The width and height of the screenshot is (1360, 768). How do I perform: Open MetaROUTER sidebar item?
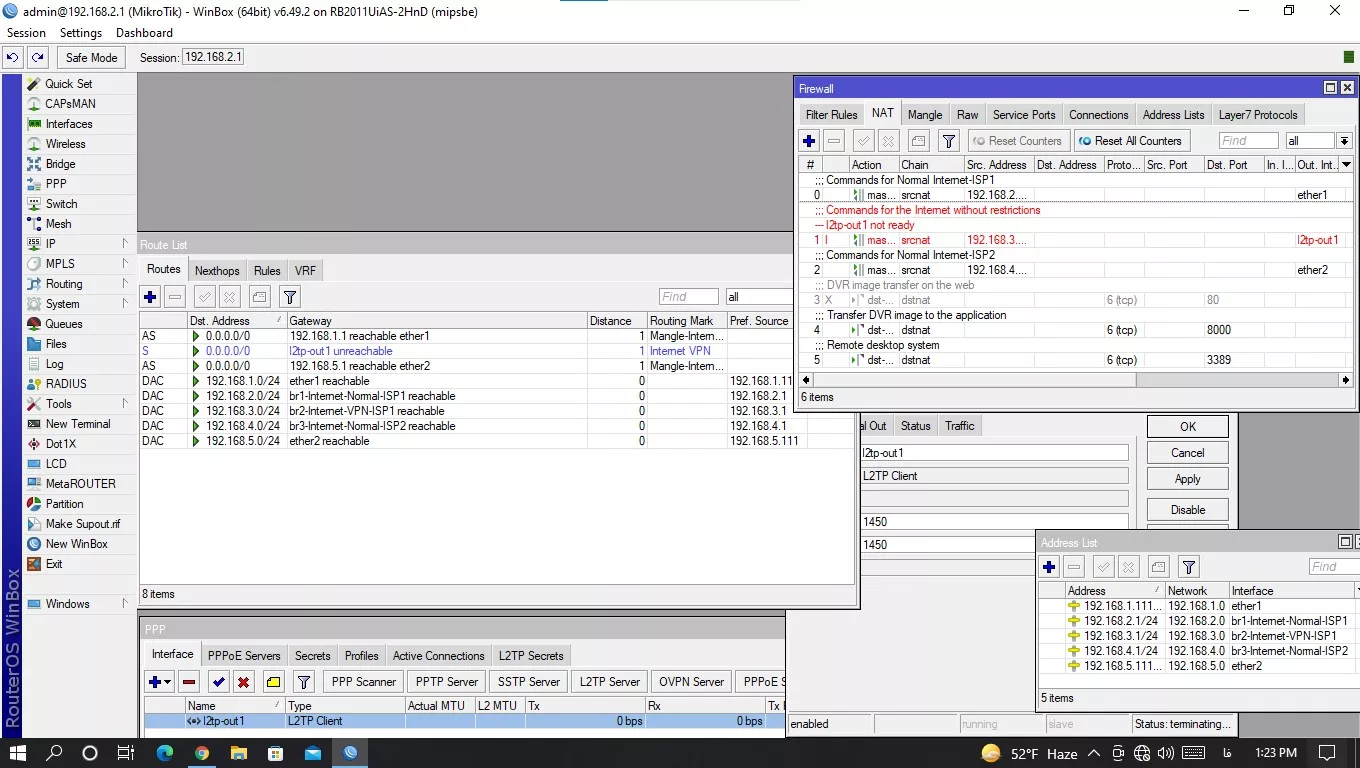click(x=80, y=484)
